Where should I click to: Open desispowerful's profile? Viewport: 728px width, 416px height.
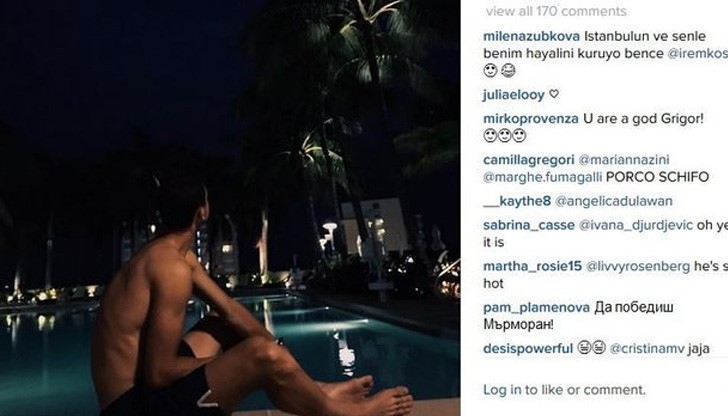tap(528, 349)
